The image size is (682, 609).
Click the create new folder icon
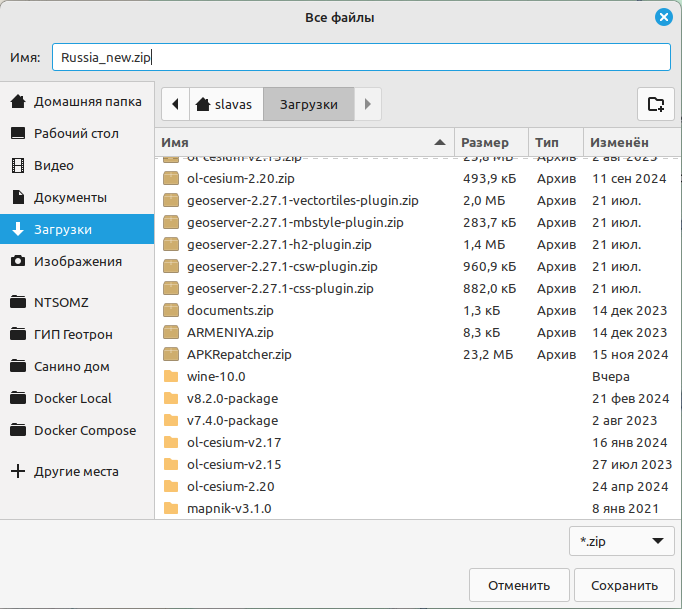pos(655,104)
